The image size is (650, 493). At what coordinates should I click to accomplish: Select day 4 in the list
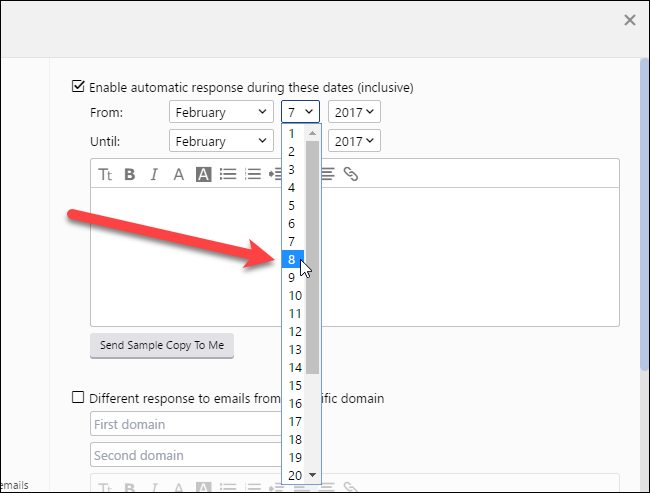tap(293, 187)
